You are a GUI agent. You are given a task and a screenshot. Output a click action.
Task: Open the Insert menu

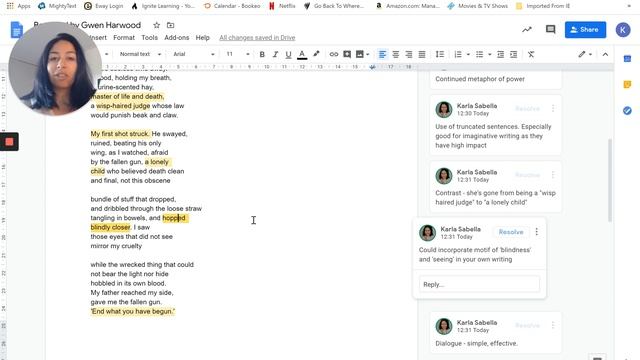pyautogui.click(x=98, y=38)
